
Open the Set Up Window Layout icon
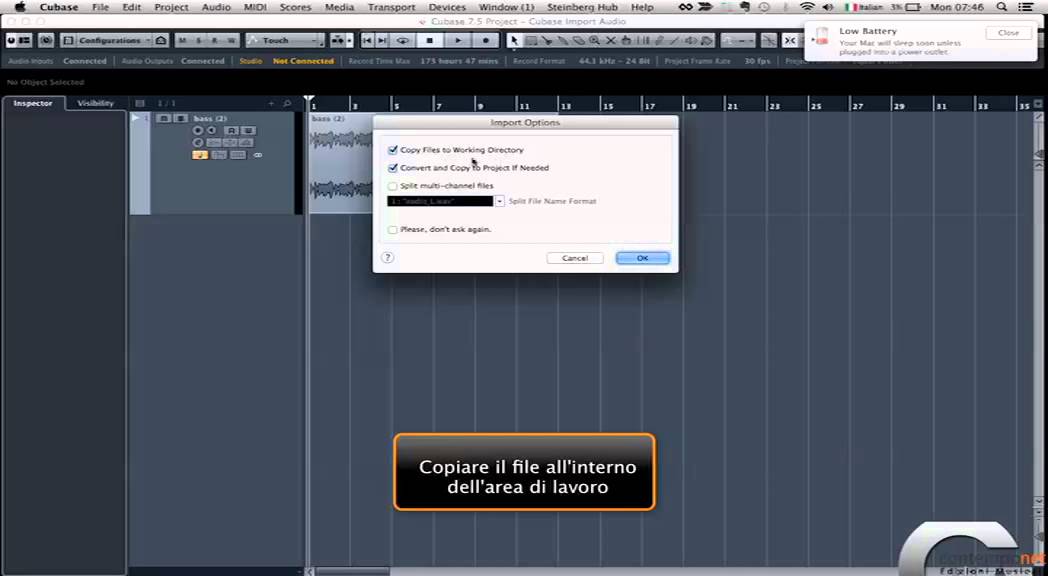[24, 41]
